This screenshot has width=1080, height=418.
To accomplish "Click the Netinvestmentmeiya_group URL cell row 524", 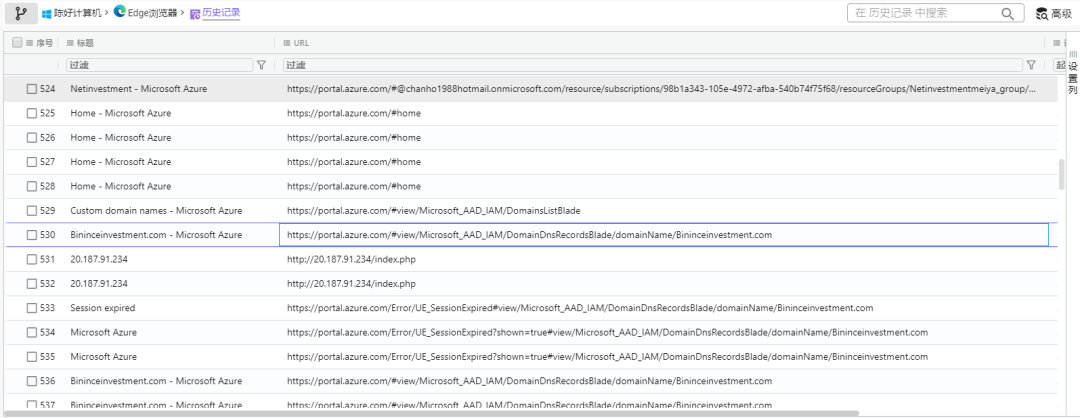I will click(x=661, y=89).
